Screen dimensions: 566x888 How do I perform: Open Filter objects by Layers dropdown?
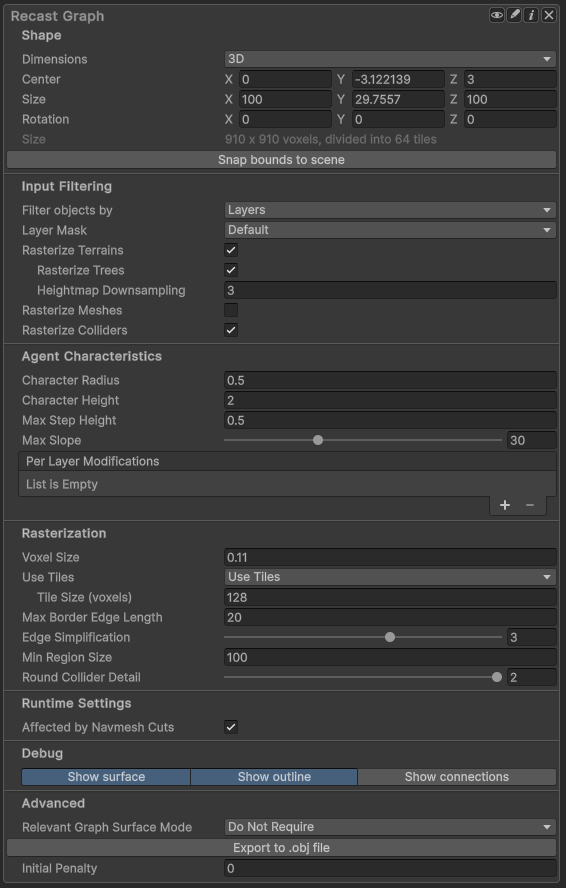tap(390, 210)
